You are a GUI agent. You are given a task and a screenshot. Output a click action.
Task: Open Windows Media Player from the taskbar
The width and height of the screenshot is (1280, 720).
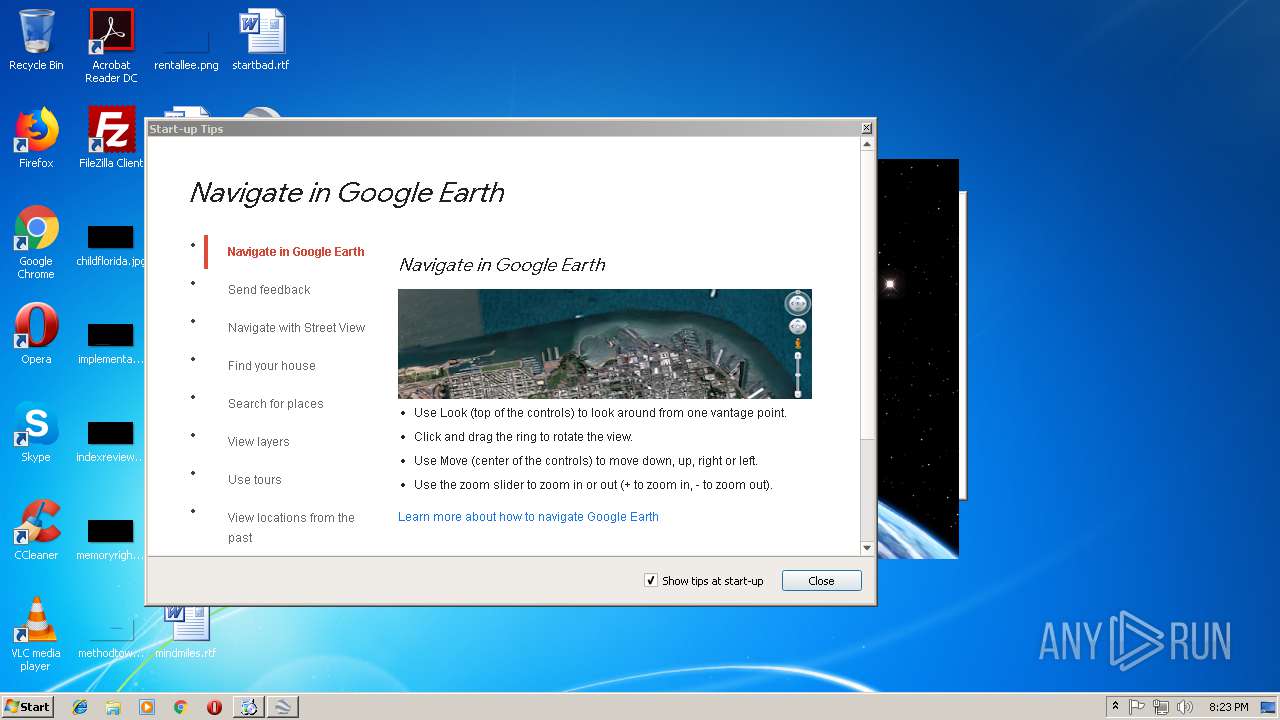[x=147, y=707]
